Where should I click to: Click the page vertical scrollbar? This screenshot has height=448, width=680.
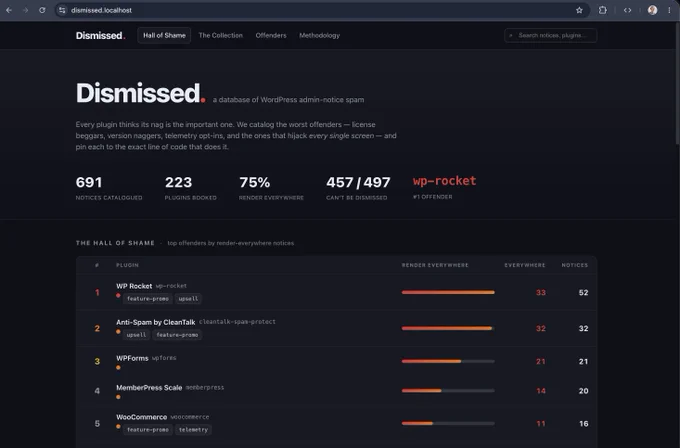677,82
